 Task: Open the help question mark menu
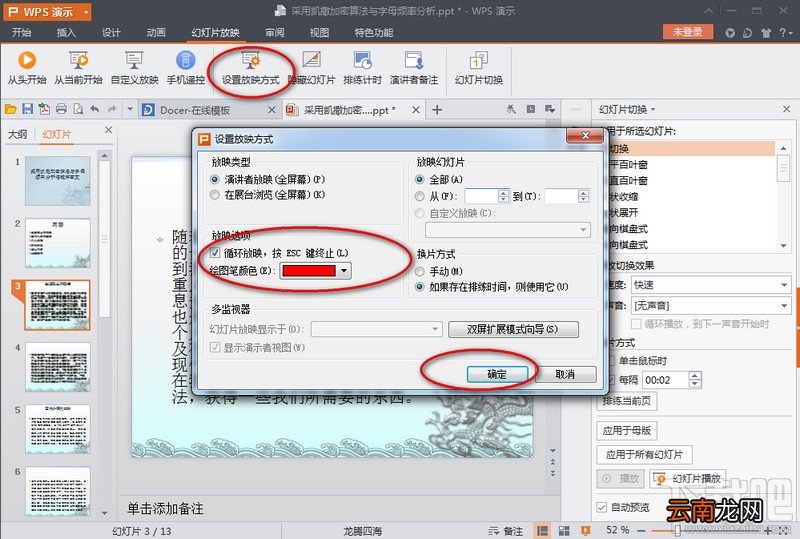786,33
